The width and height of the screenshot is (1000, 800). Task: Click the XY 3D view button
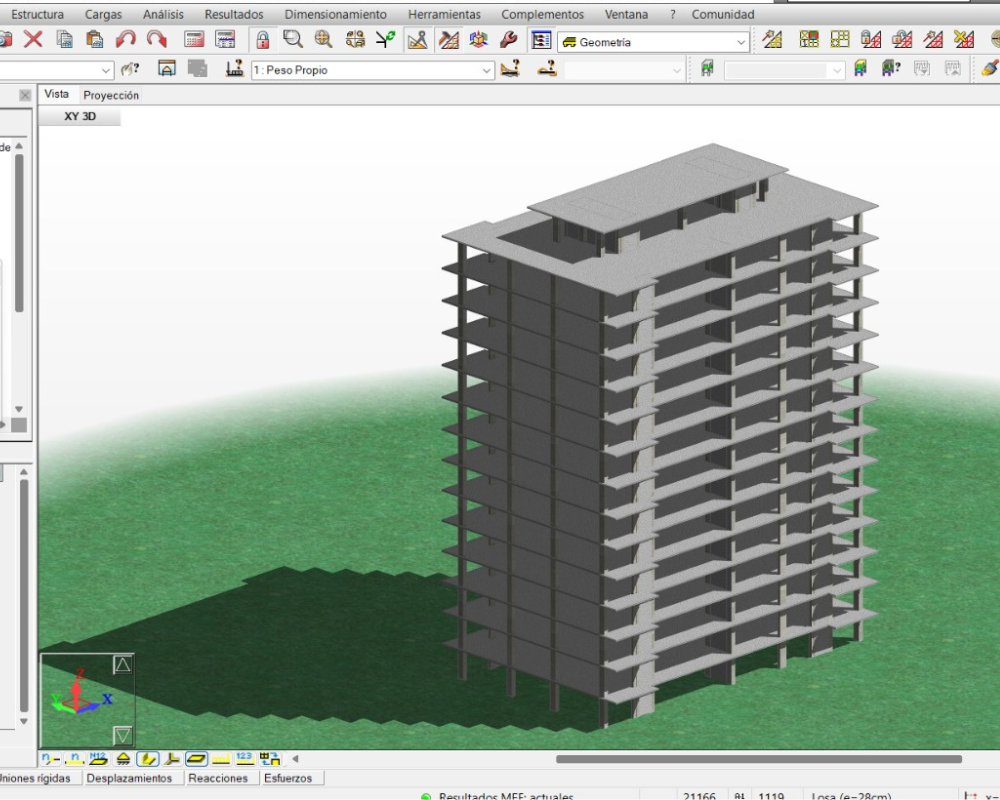80,116
